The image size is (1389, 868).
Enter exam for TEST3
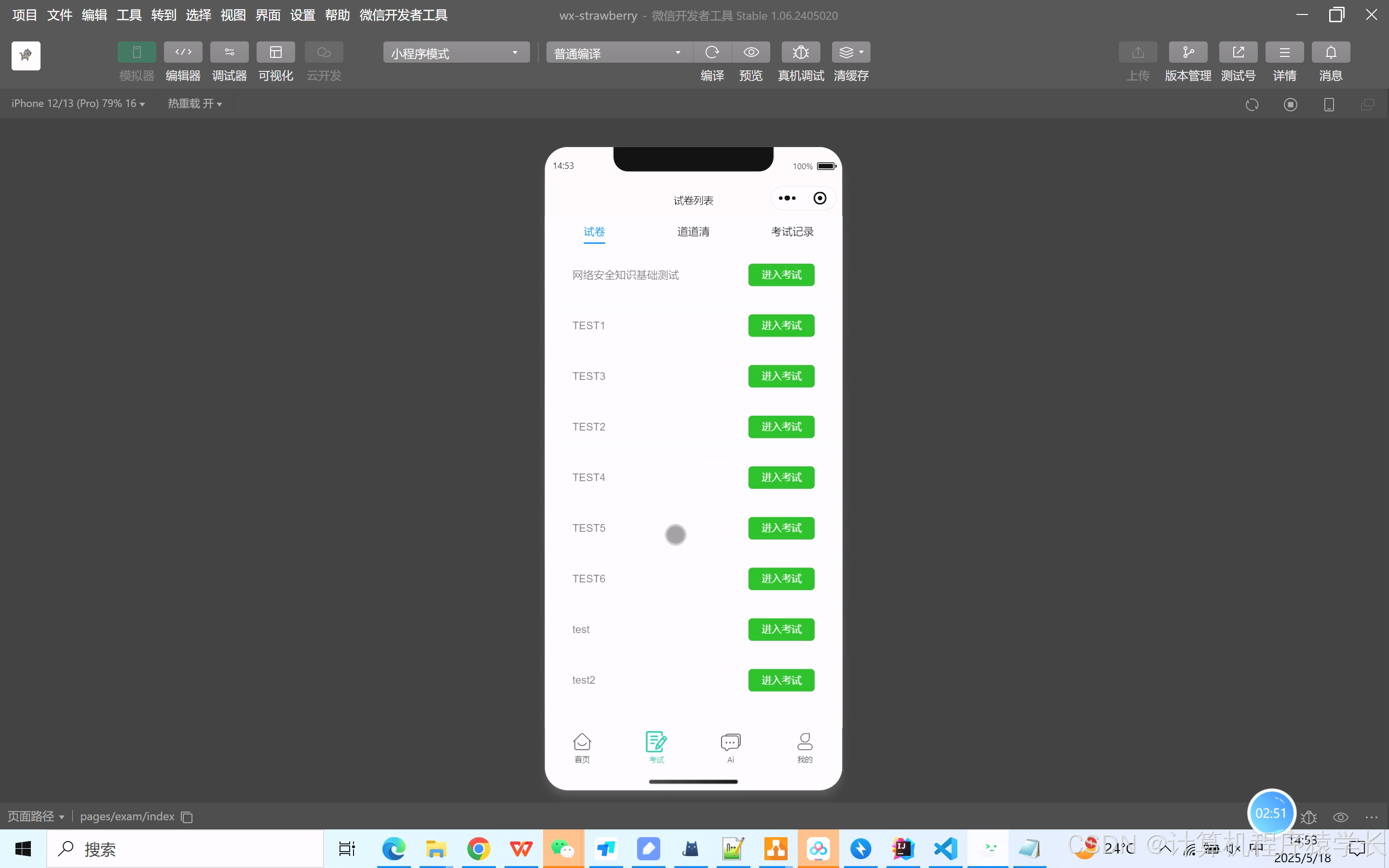(781, 376)
